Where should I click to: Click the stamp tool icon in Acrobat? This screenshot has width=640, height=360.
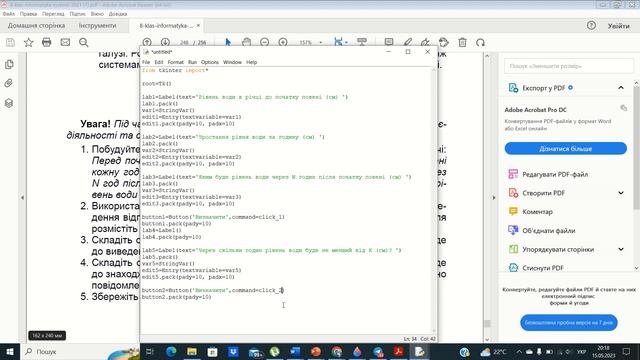click(x=444, y=42)
